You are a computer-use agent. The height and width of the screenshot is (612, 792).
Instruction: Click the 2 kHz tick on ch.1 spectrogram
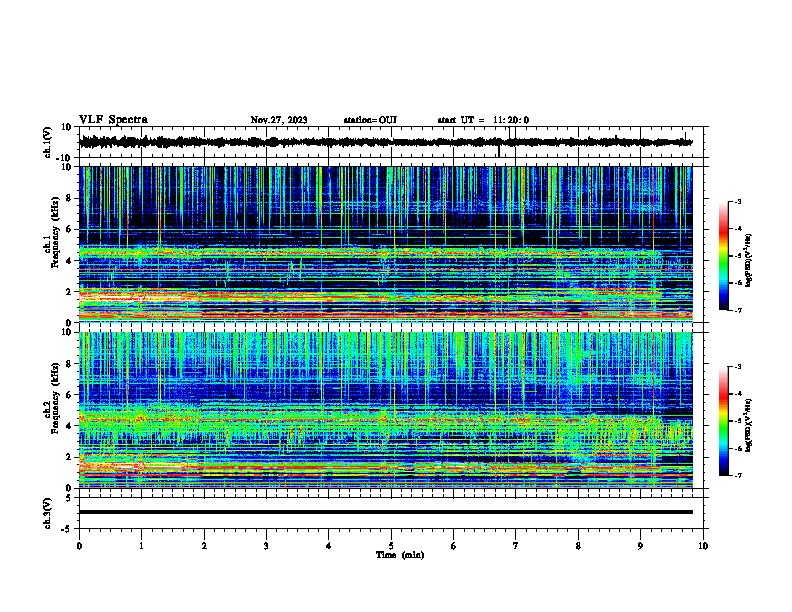pos(69,291)
